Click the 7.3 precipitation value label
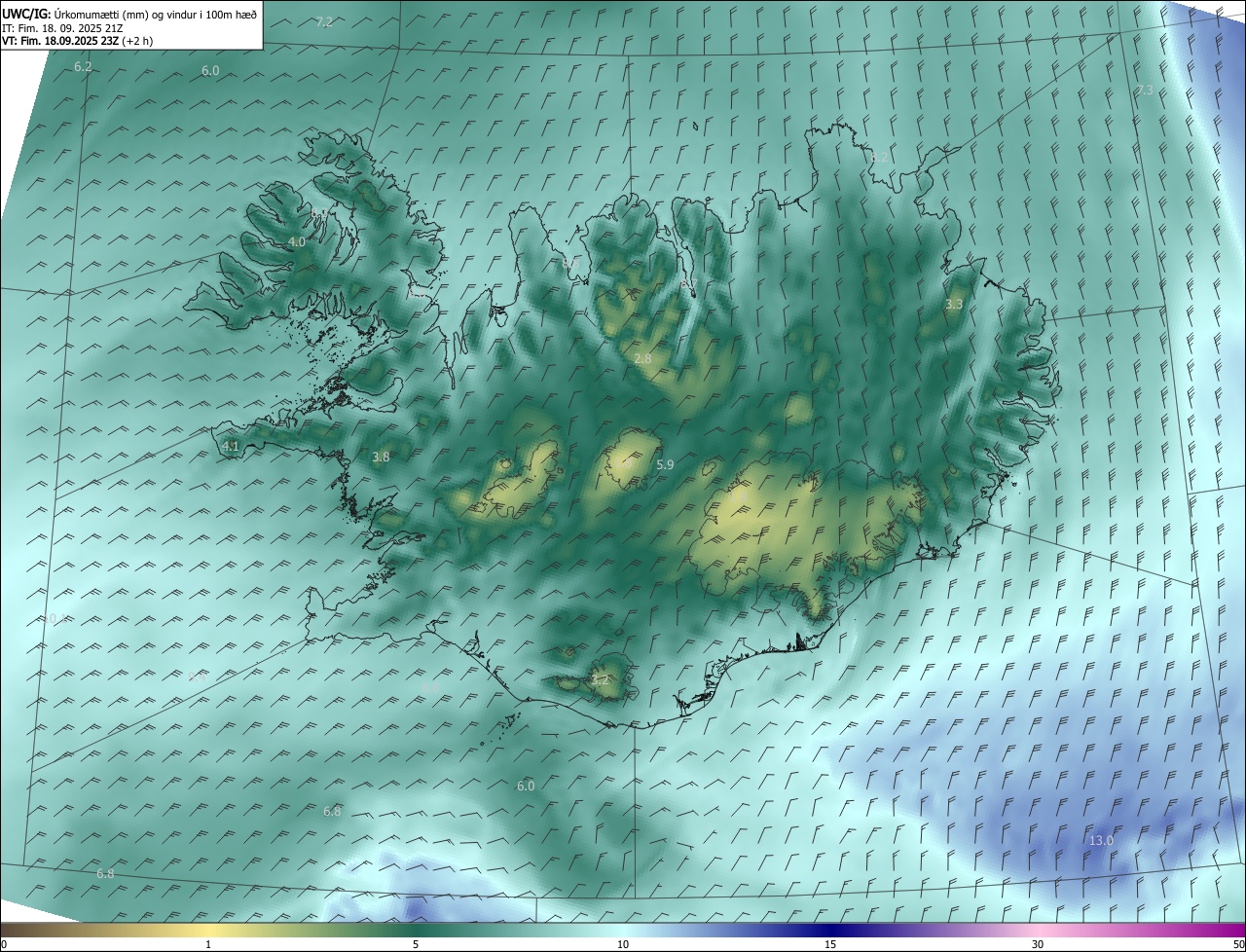 point(1144,91)
